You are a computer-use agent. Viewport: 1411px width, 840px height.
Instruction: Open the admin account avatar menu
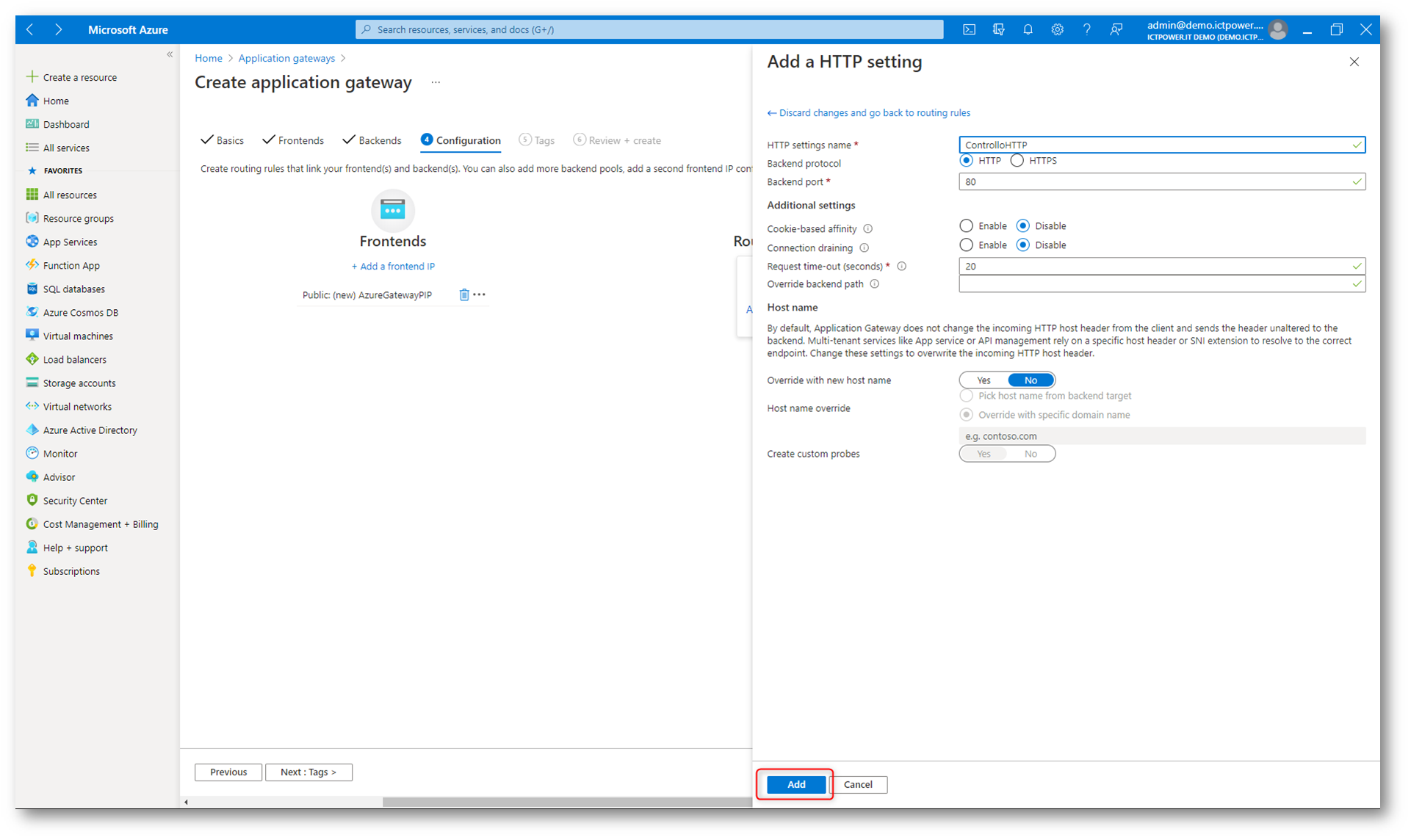click(1278, 29)
